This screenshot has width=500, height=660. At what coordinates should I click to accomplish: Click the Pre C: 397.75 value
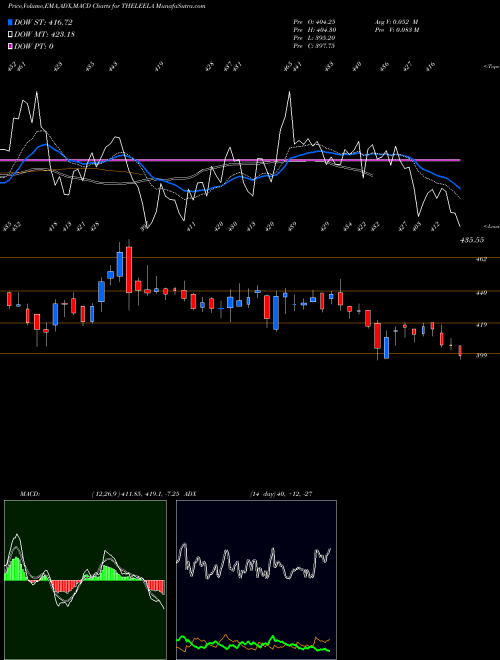(314, 46)
